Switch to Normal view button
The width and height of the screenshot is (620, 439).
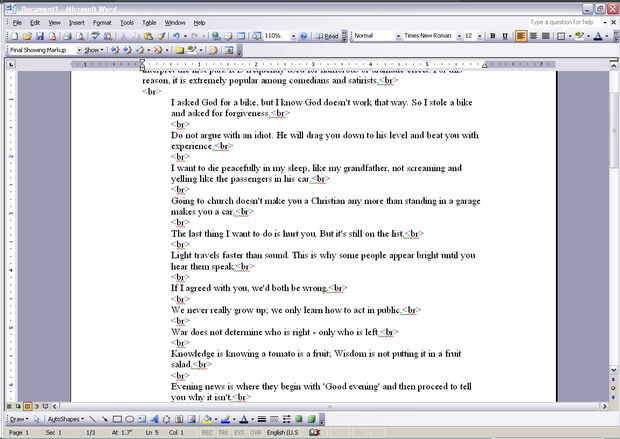coord(9,406)
